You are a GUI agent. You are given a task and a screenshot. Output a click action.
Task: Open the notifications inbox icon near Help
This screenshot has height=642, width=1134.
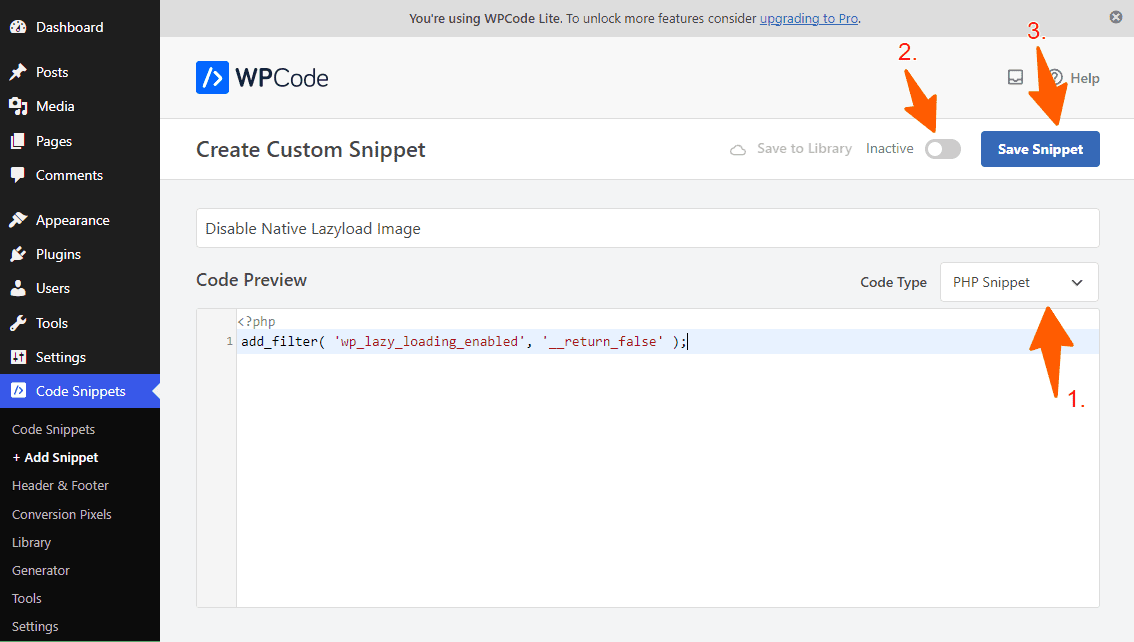tap(1015, 77)
